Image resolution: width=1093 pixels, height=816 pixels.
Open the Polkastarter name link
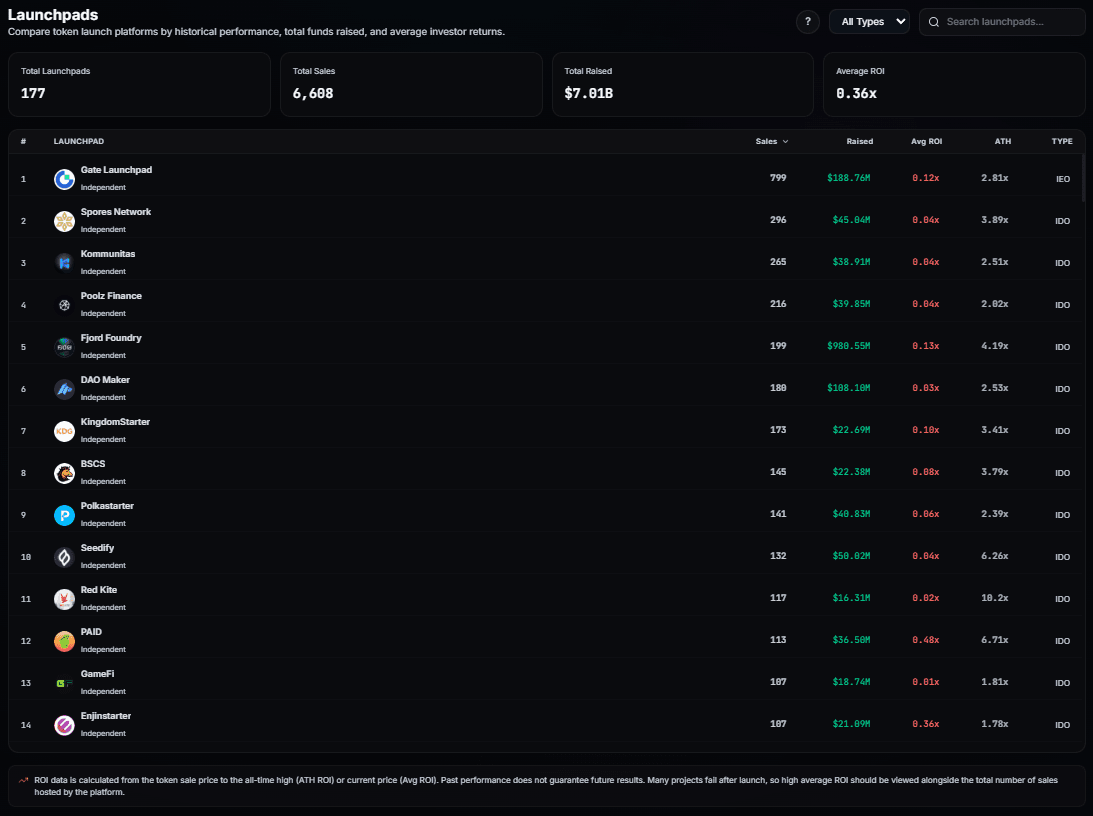[x=107, y=506]
